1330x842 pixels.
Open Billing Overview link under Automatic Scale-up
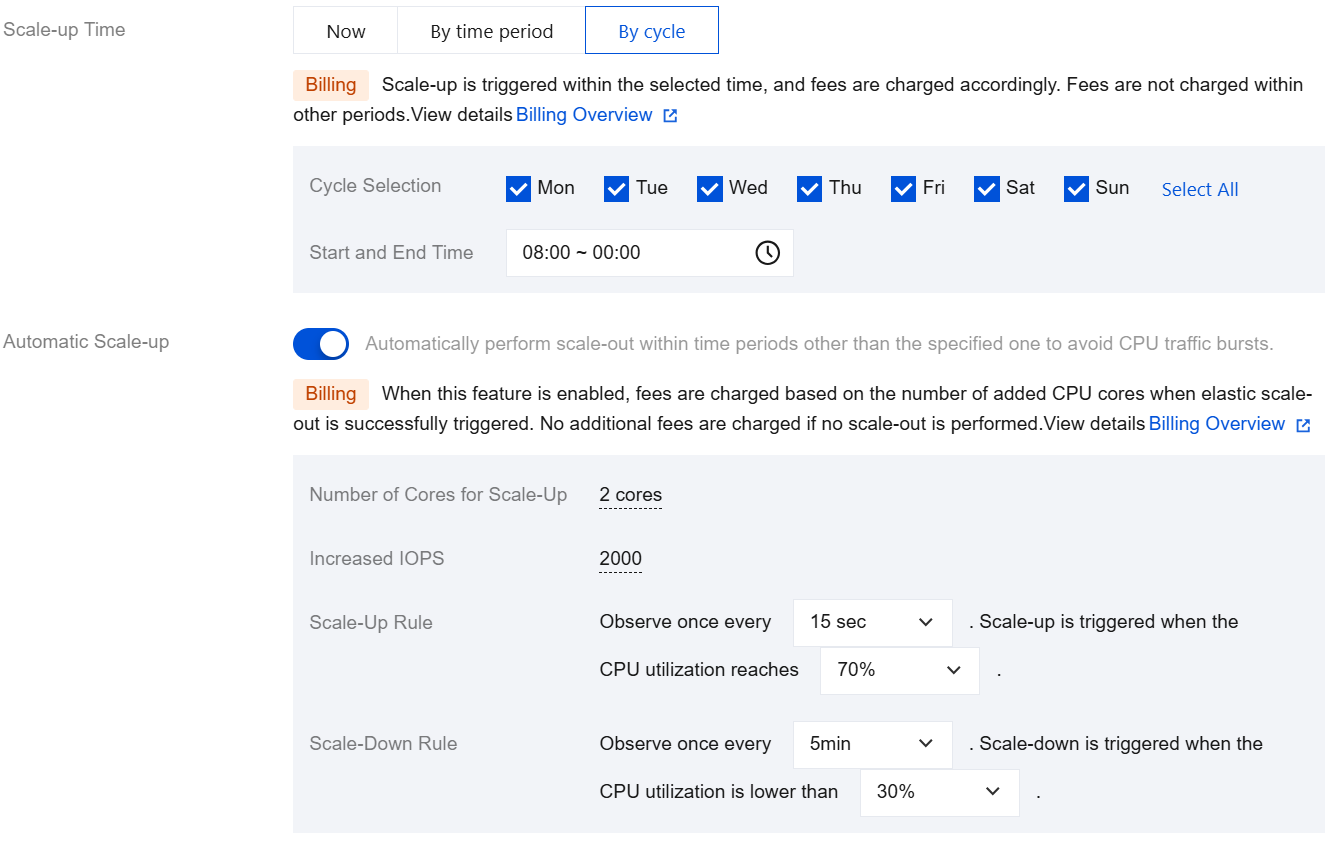1216,424
